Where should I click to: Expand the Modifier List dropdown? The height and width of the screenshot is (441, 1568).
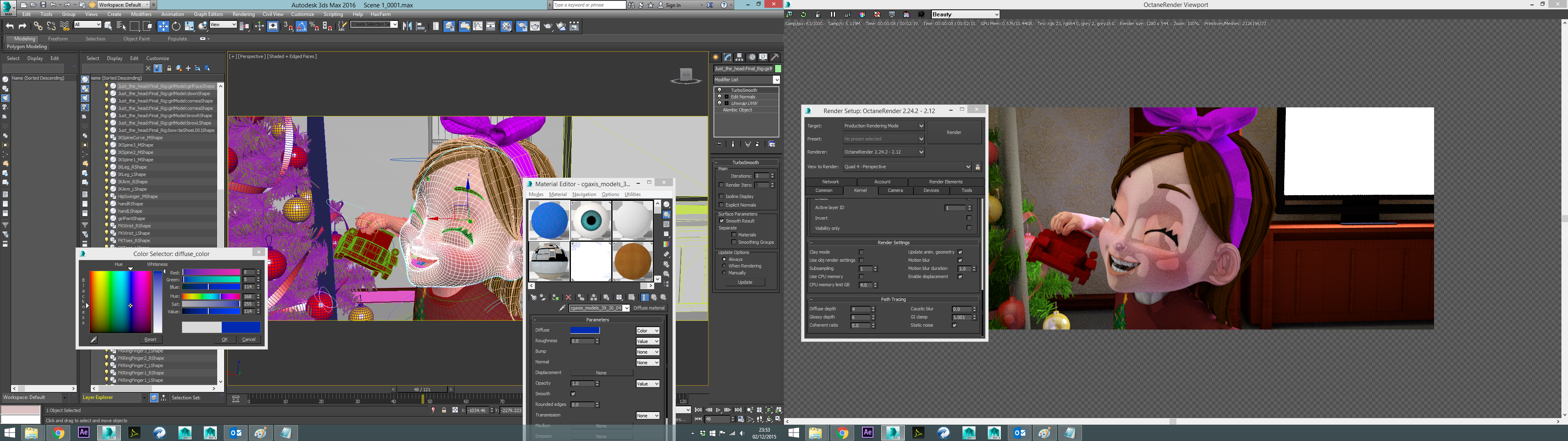tap(776, 80)
